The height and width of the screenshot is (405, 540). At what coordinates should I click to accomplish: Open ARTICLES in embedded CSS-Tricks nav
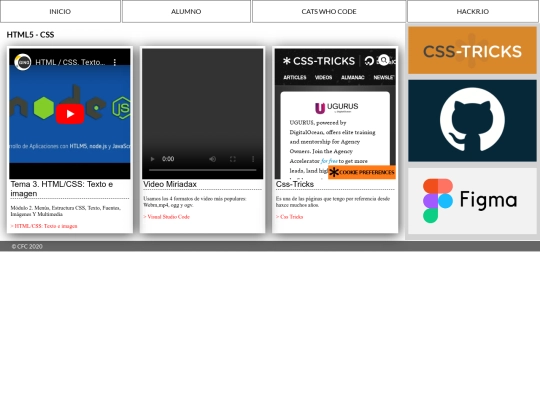coord(295,77)
